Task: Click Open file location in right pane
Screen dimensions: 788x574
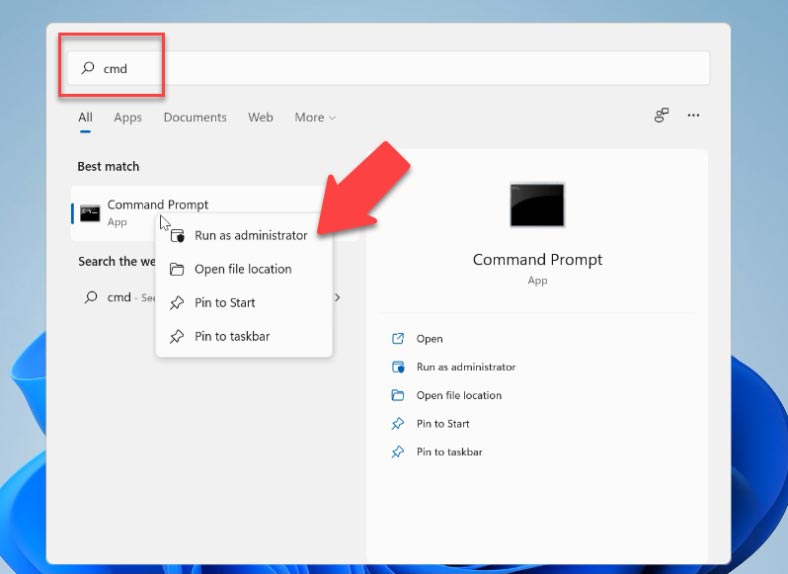Action: coord(459,395)
